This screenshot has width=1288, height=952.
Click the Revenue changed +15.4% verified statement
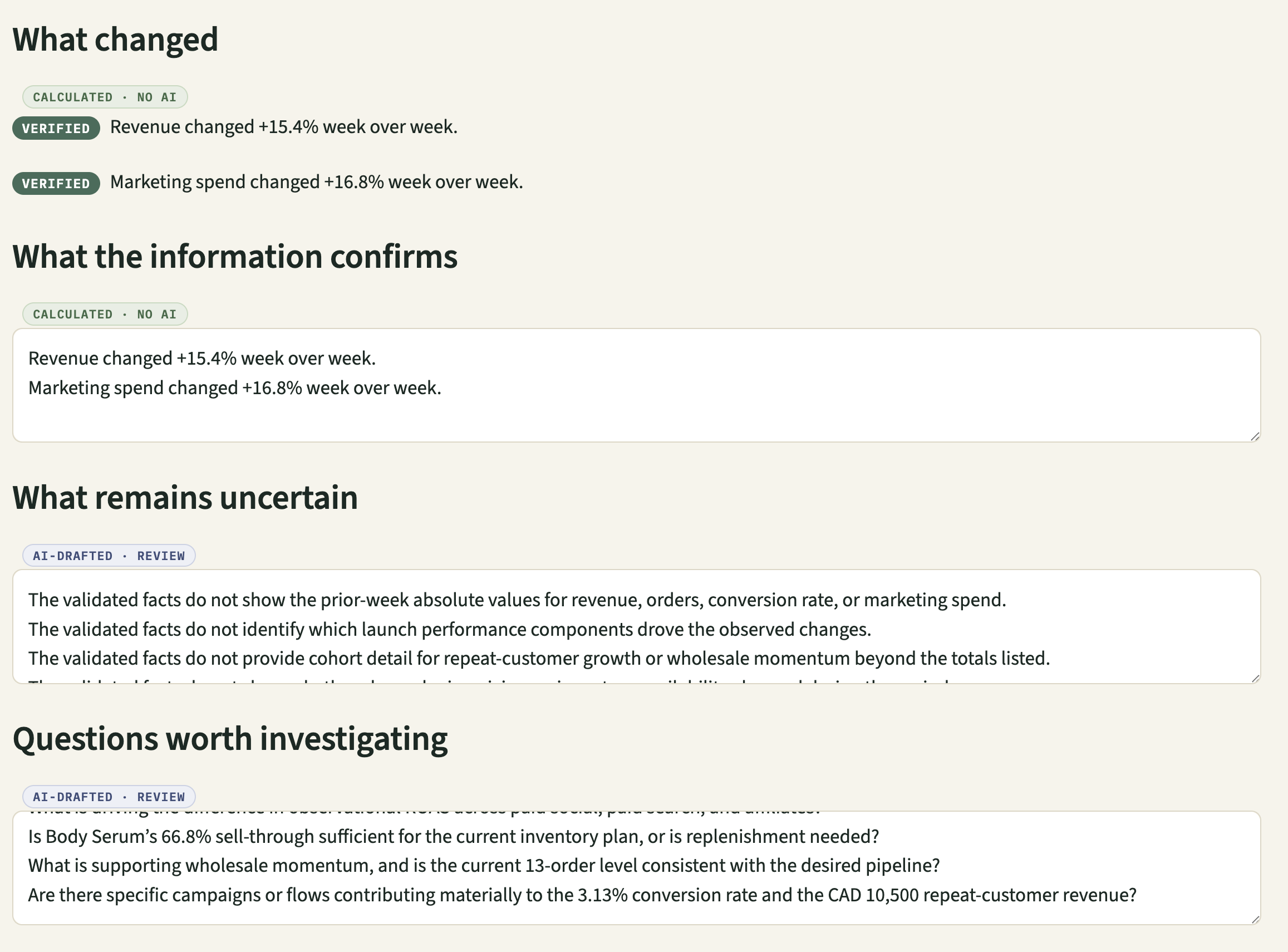pyautogui.click(x=283, y=127)
